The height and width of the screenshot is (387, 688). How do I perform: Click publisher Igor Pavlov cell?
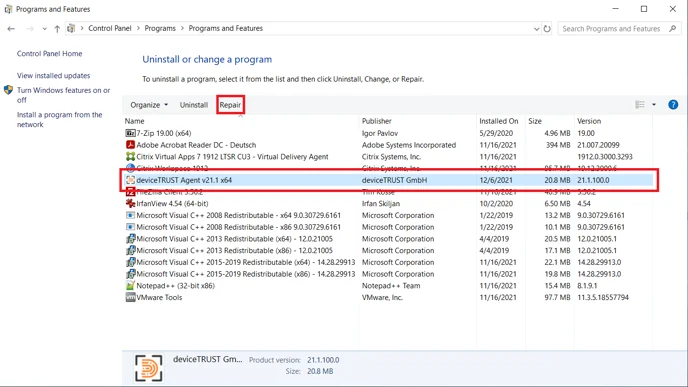pyautogui.click(x=379, y=133)
